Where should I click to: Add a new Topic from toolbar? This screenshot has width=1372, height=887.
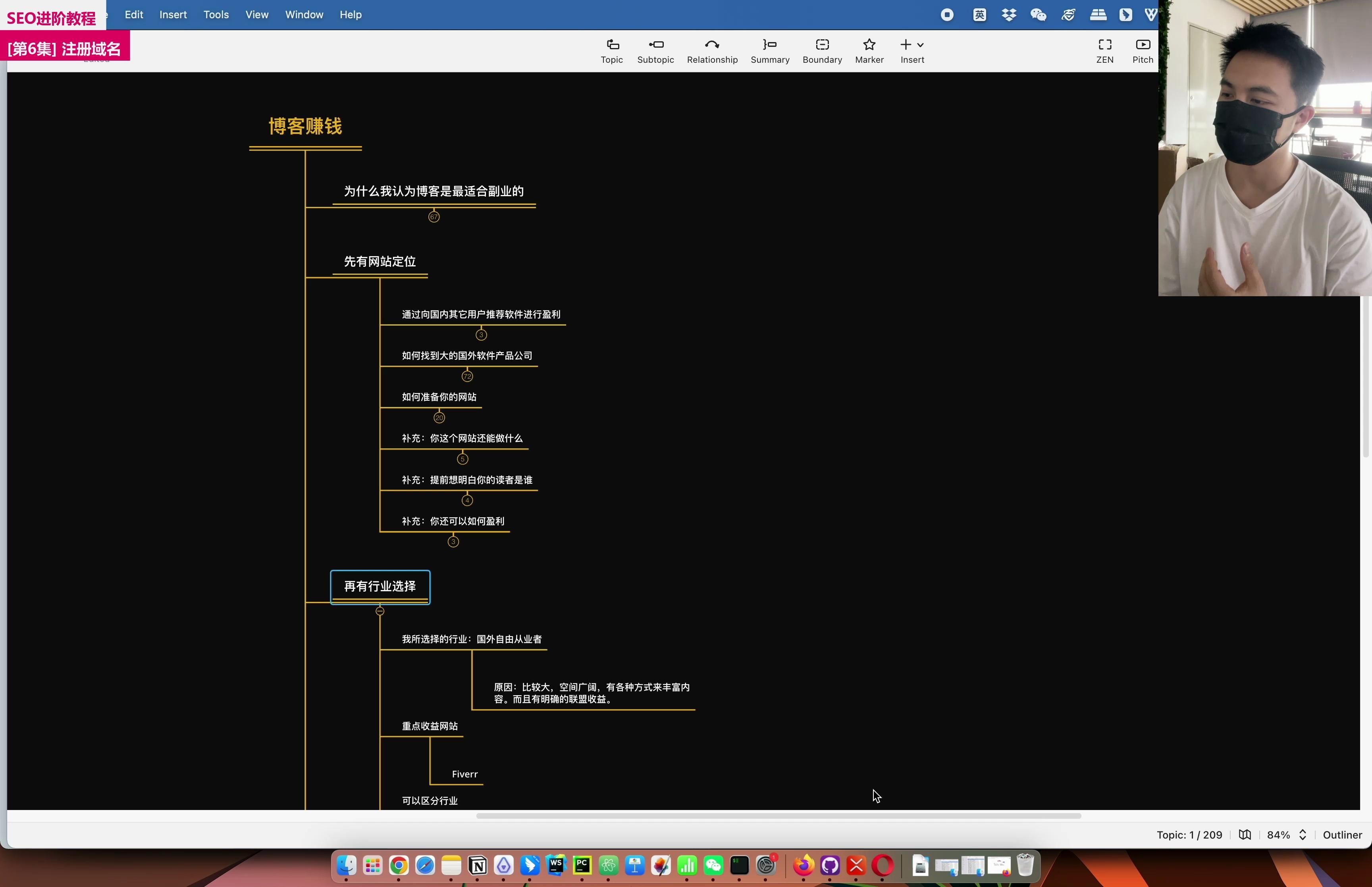pyautogui.click(x=611, y=51)
